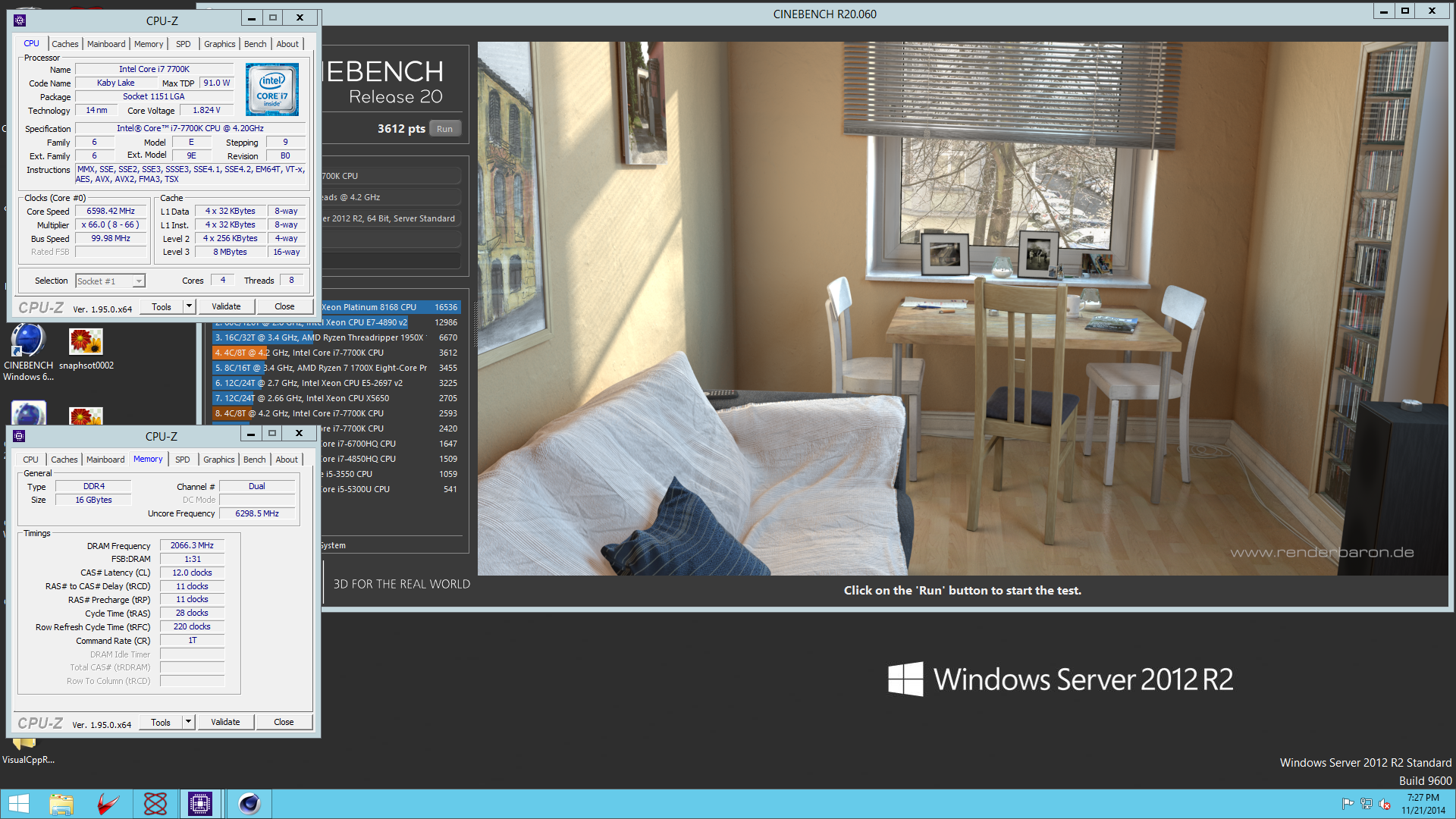This screenshot has height=819, width=1456.
Task: Open Memory tab in top CPU-Z window
Action: pyautogui.click(x=149, y=44)
